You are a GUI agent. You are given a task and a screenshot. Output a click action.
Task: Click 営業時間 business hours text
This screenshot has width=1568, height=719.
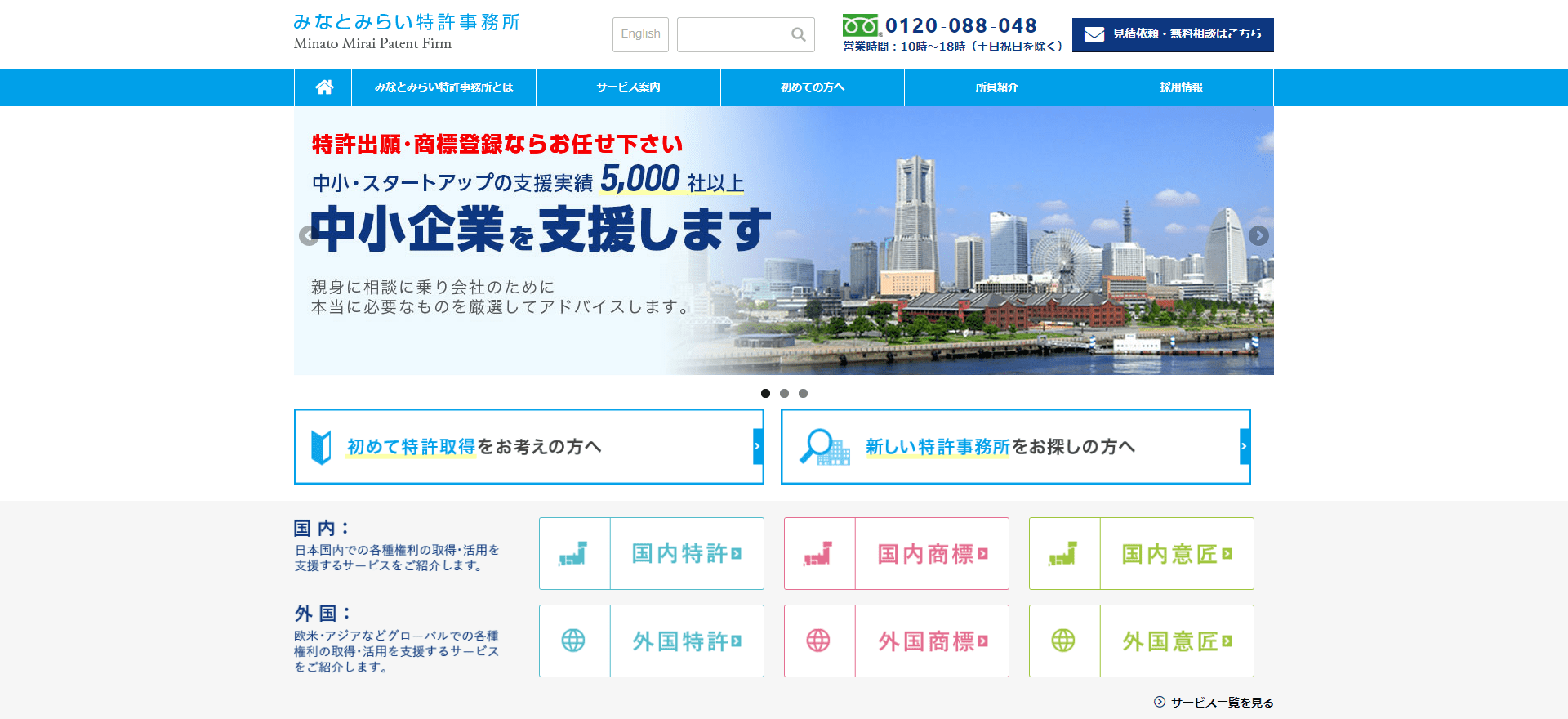pyautogui.click(x=952, y=47)
